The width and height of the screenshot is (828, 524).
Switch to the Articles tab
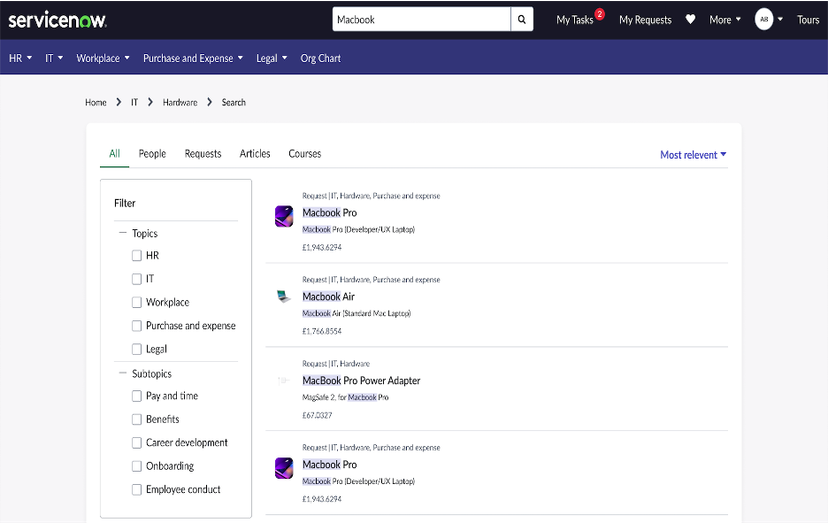click(x=255, y=154)
